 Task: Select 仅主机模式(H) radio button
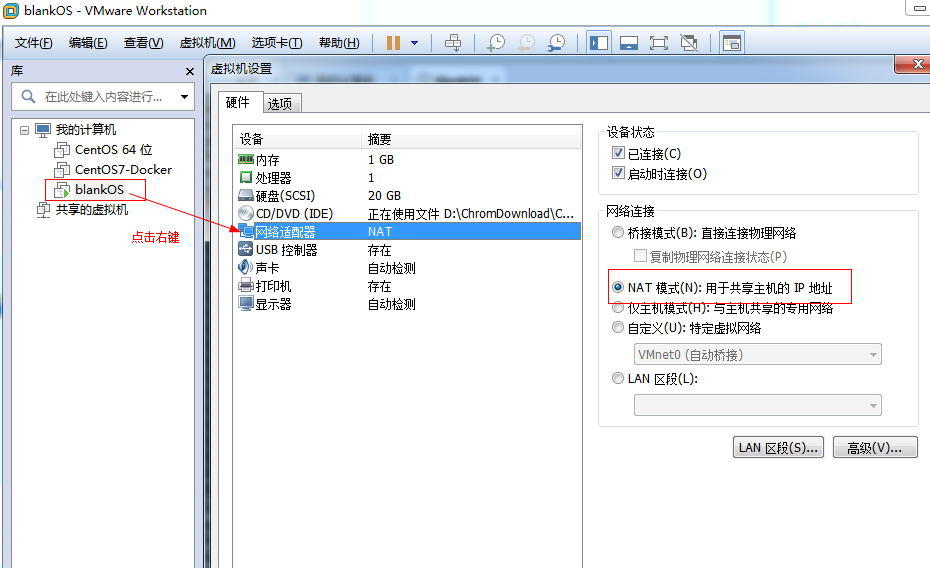coord(618,307)
